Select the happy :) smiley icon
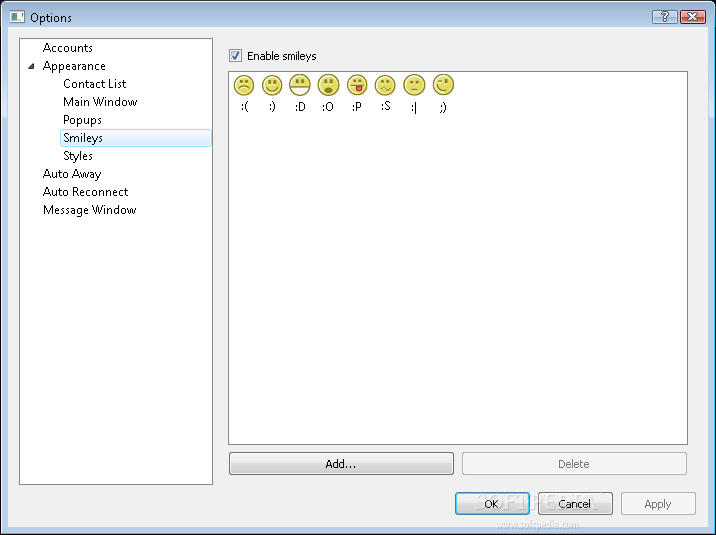This screenshot has height=535, width=716. tap(272, 85)
